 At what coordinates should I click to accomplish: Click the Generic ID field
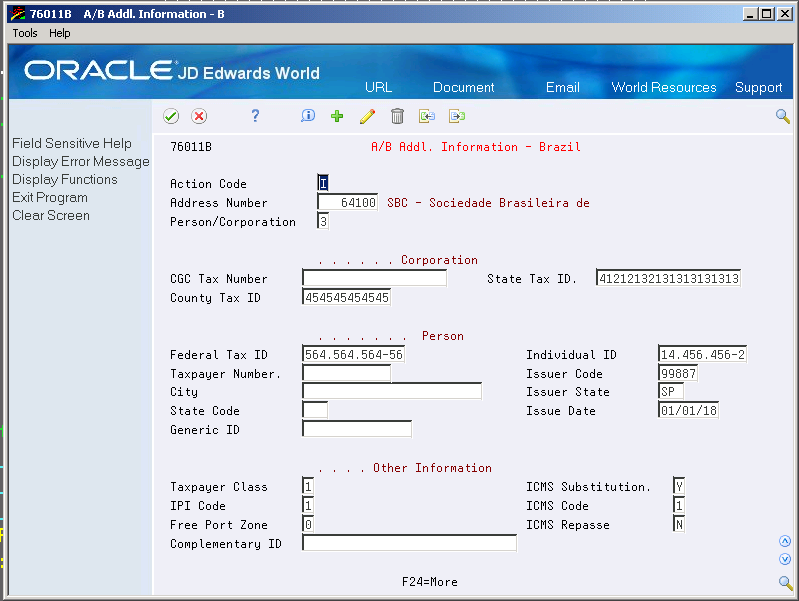tap(357, 429)
